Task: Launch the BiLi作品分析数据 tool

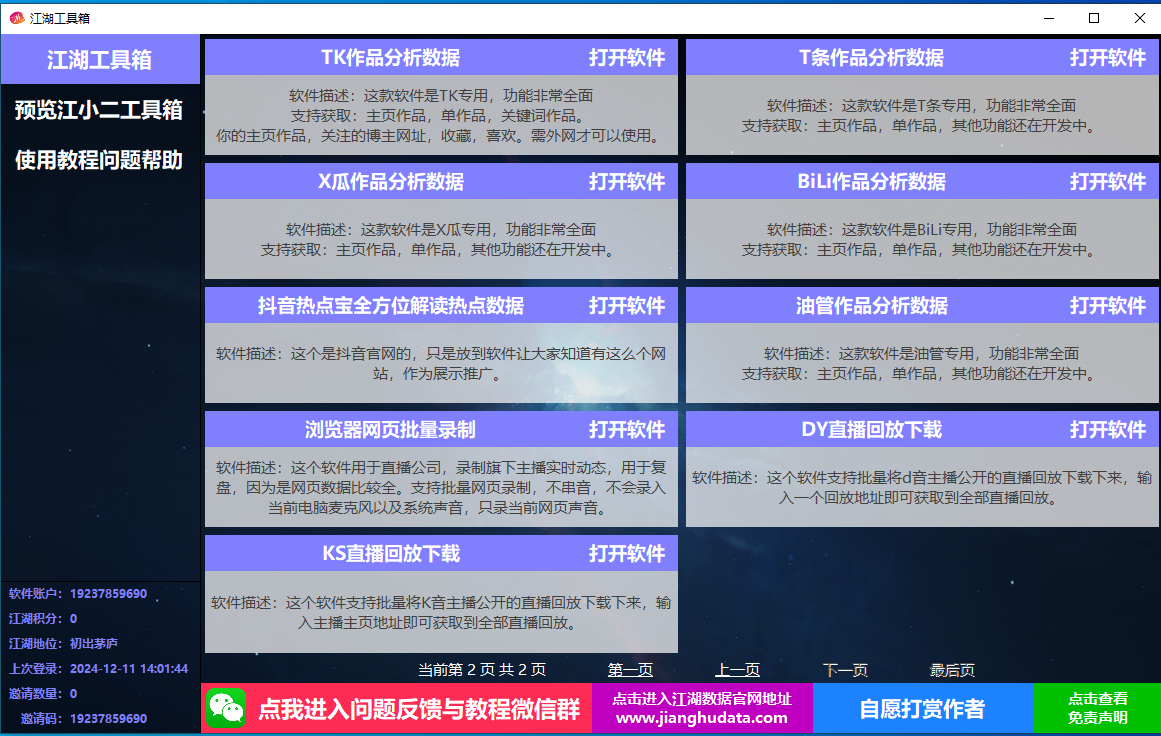Action: 1107,182
